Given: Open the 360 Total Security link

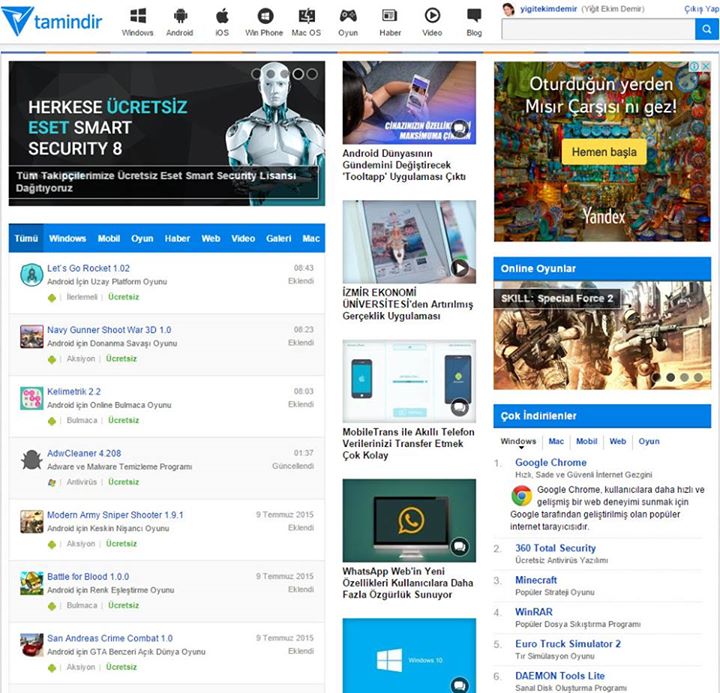Looking at the screenshot, I should pyautogui.click(x=556, y=548).
